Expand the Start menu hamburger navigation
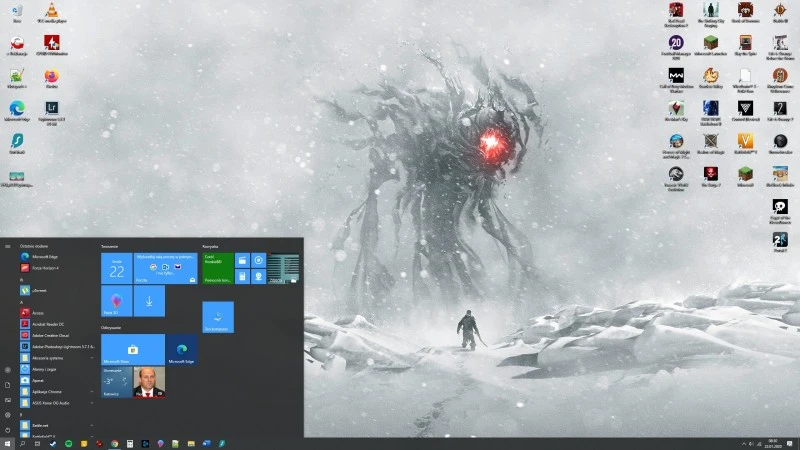This screenshot has height=450, width=800. pyautogui.click(x=8, y=246)
